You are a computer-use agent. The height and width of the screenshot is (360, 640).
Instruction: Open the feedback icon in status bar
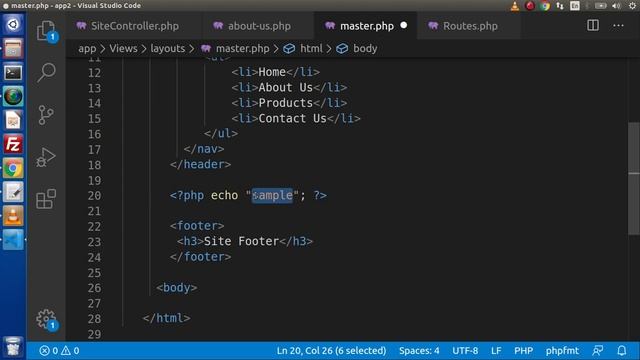(x=598, y=351)
